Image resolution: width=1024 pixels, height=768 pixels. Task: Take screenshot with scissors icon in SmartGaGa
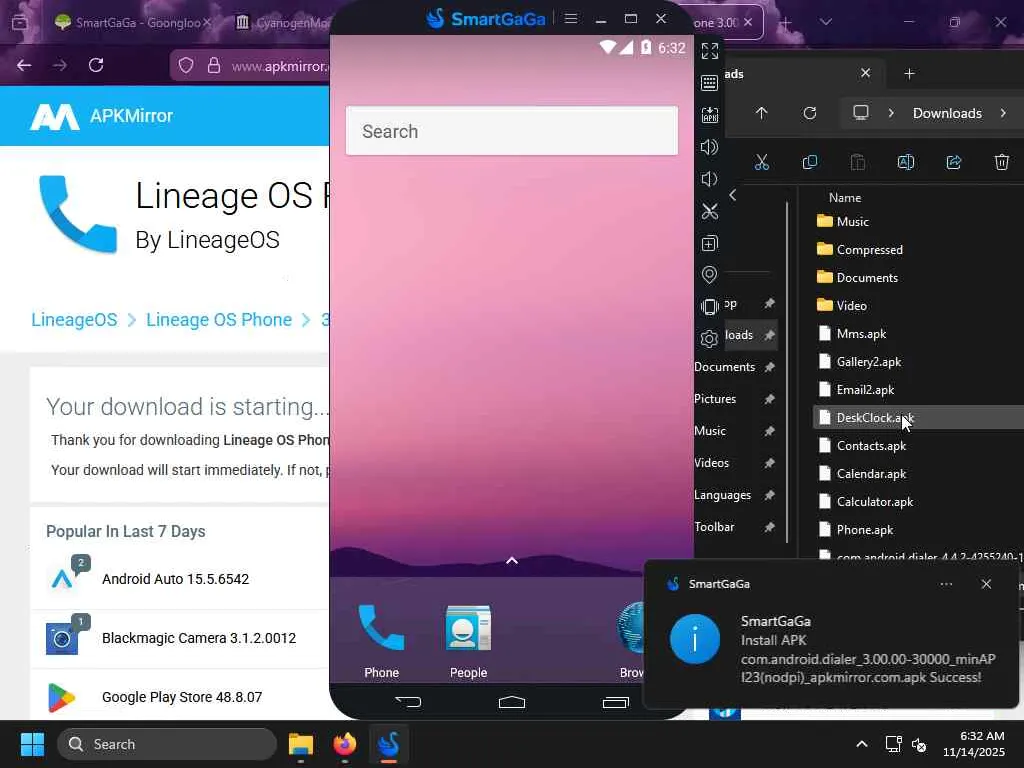click(709, 211)
